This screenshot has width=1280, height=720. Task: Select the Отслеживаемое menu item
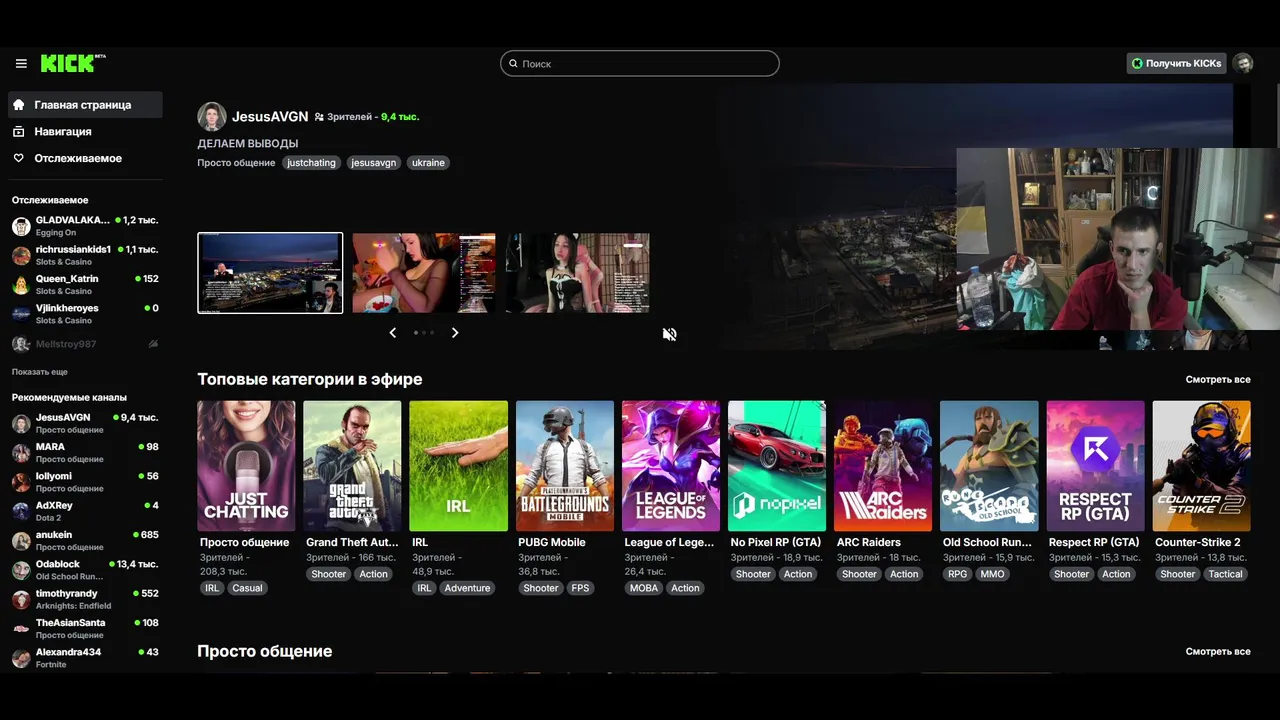pyautogui.click(x=85, y=158)
